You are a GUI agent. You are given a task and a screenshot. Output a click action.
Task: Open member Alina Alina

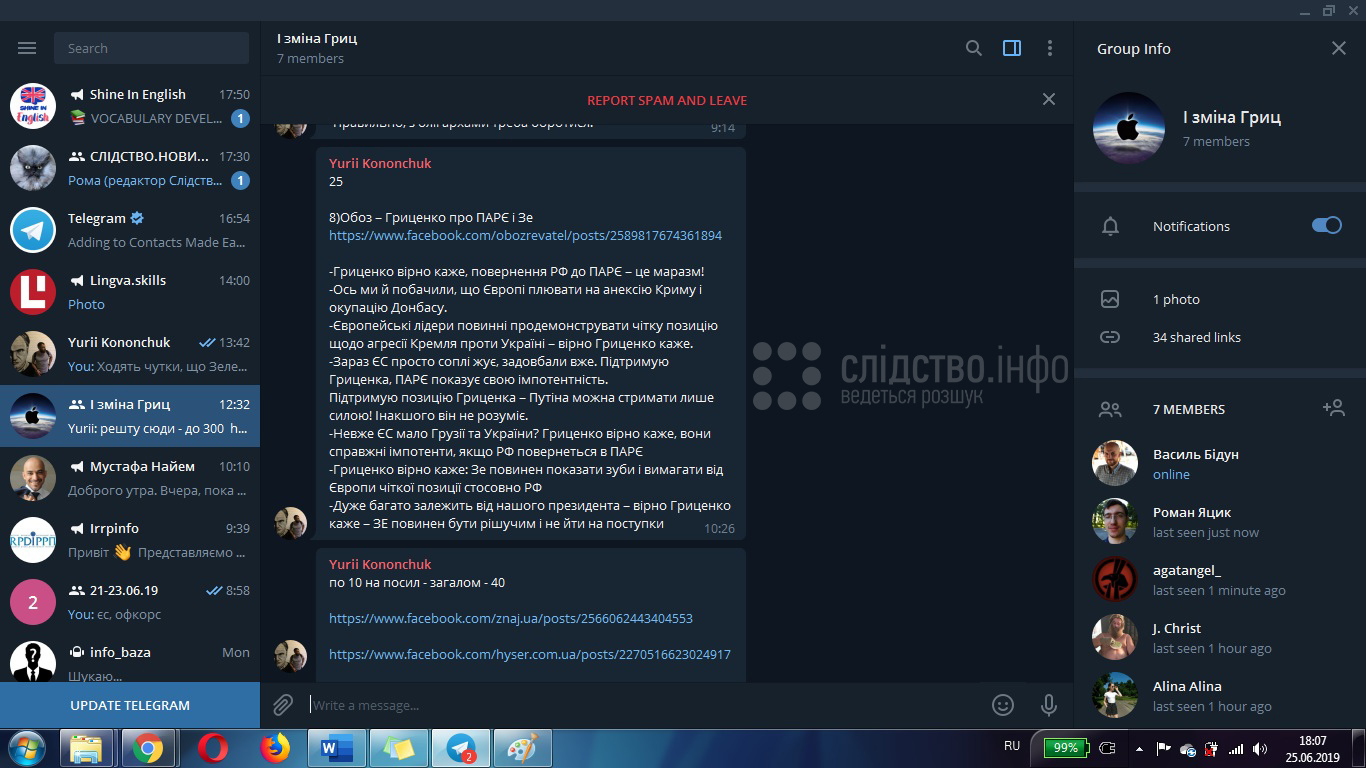coord(1220,695)
